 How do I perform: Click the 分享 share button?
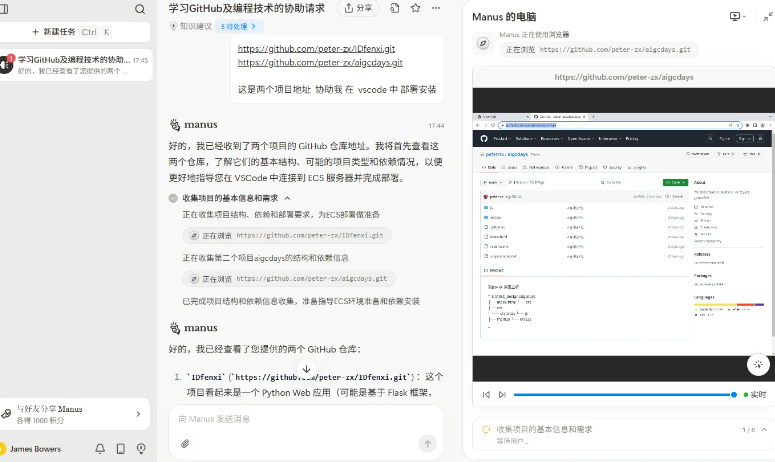tap(358, 8)
